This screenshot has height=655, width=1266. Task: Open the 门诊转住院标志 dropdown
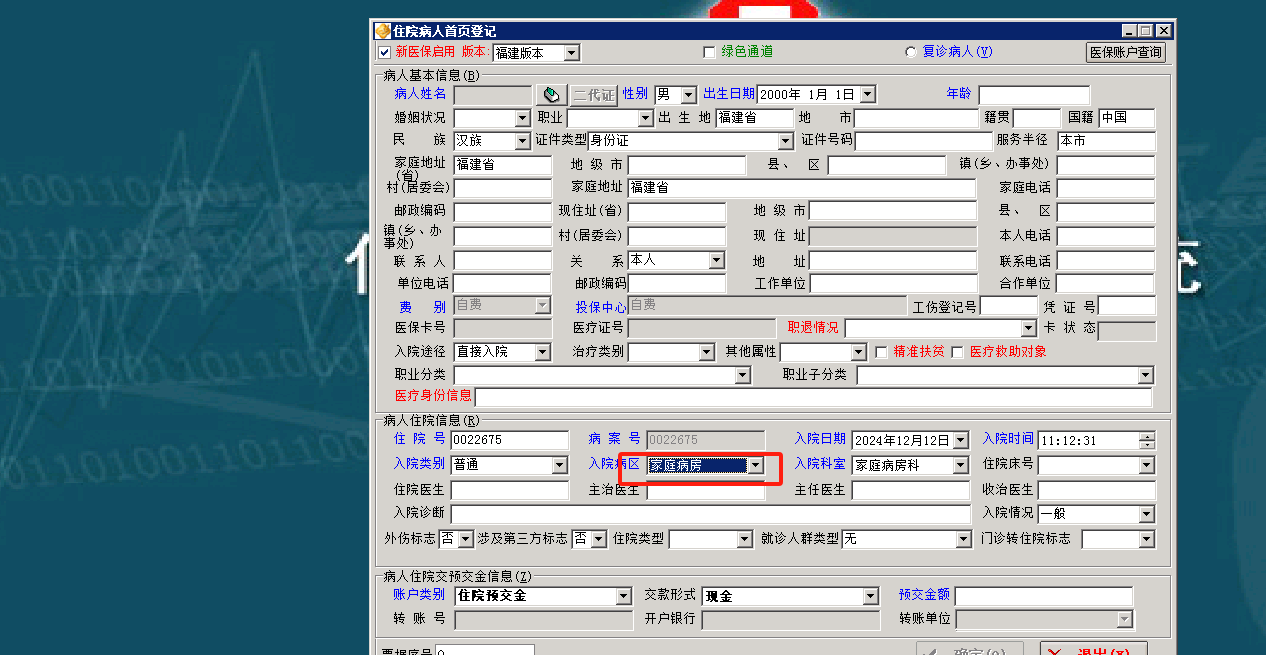click(1146, 539)
